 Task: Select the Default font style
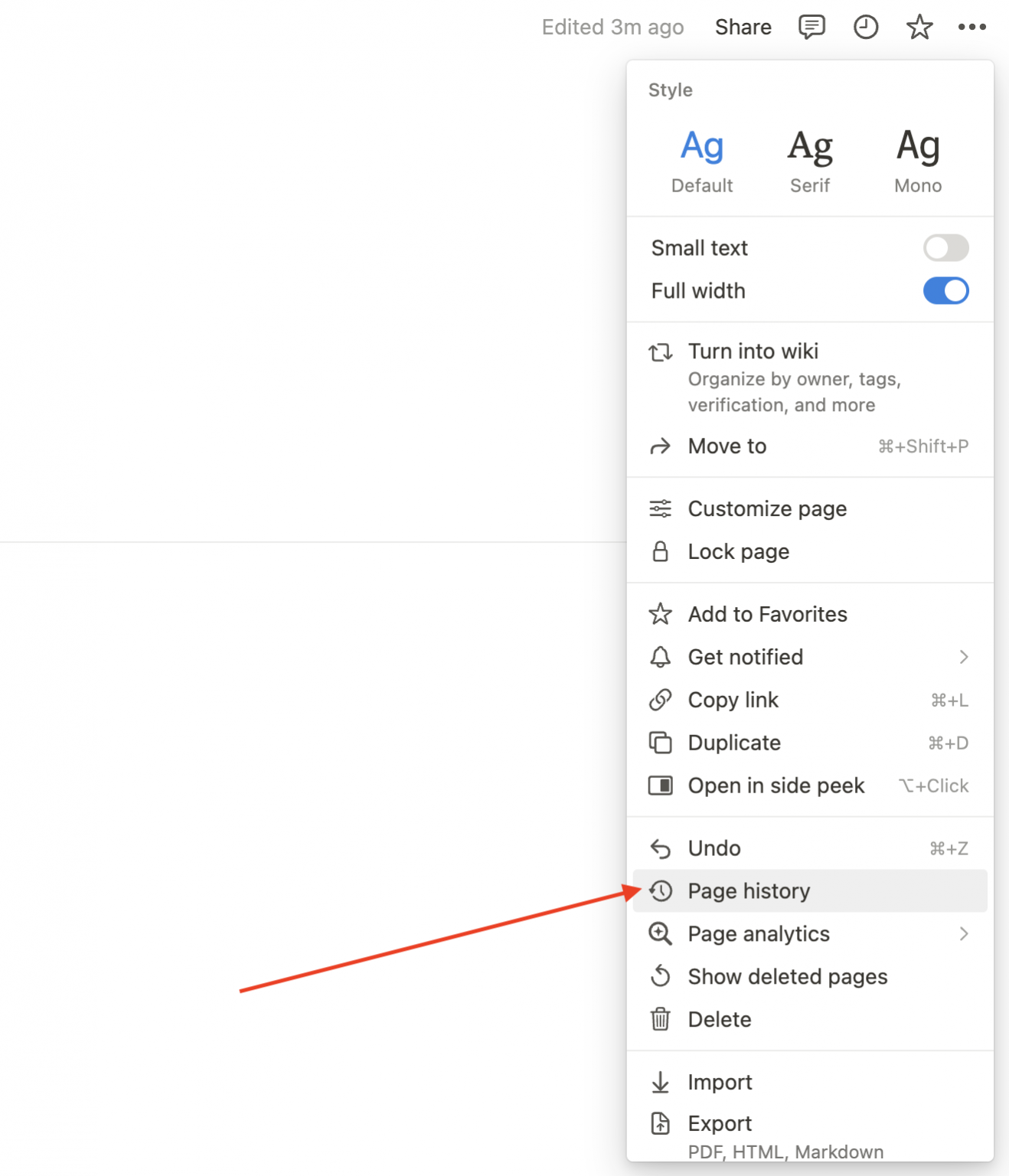point(702,162)
